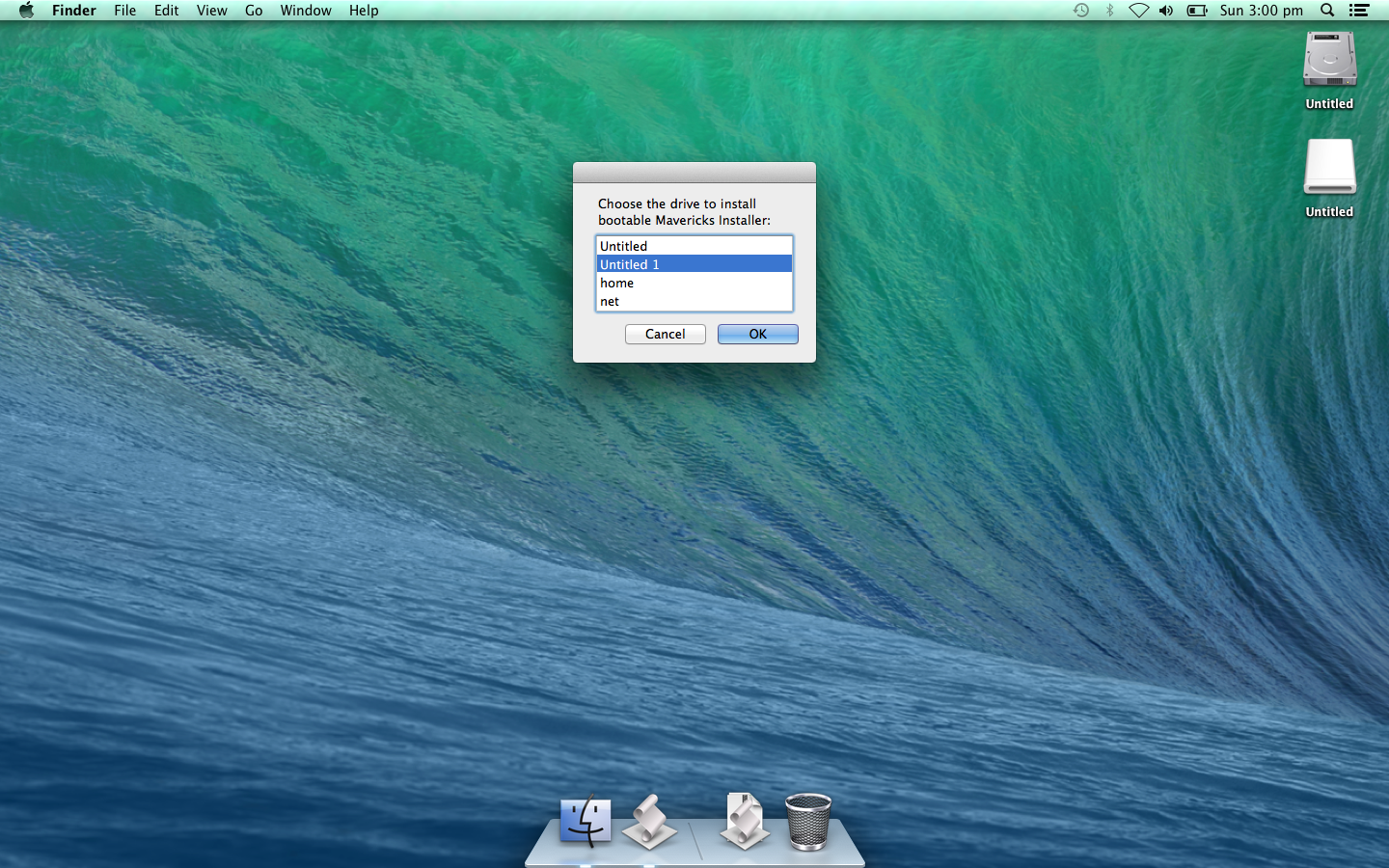Click the script document applet in Dock
The height and width of the screenshot is (868, 1389).
pos(744,822)
